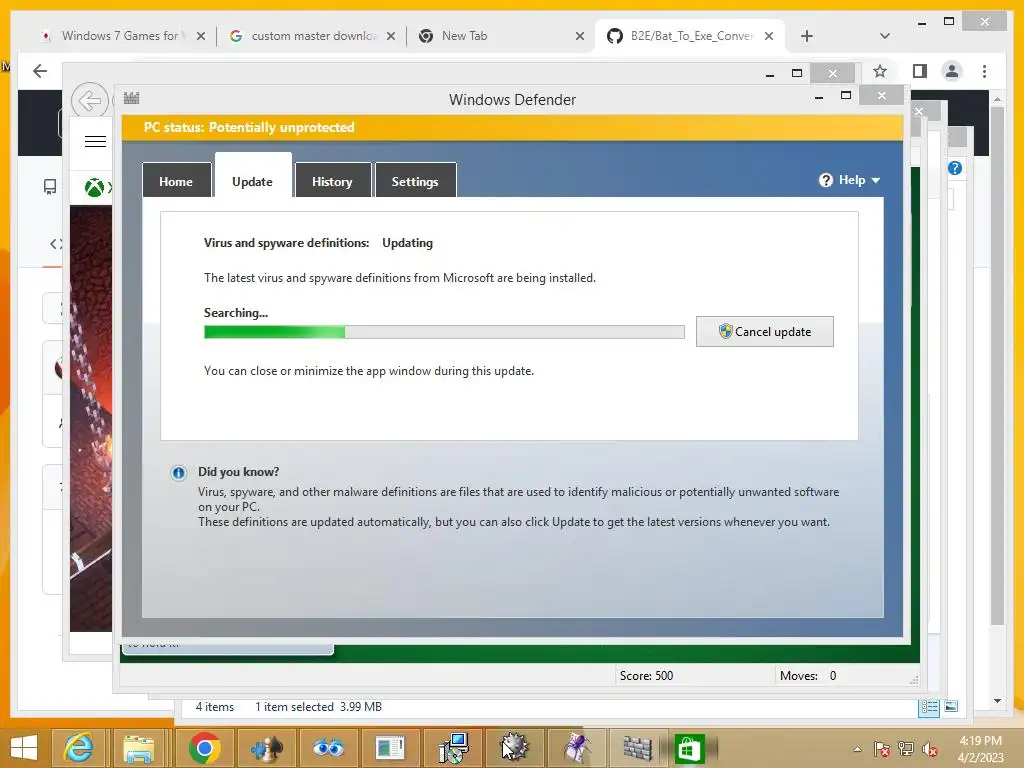This screenshot has width=1024, height=768.
Task: Switch Explorer to large icons view
Action: coord(952,707)
